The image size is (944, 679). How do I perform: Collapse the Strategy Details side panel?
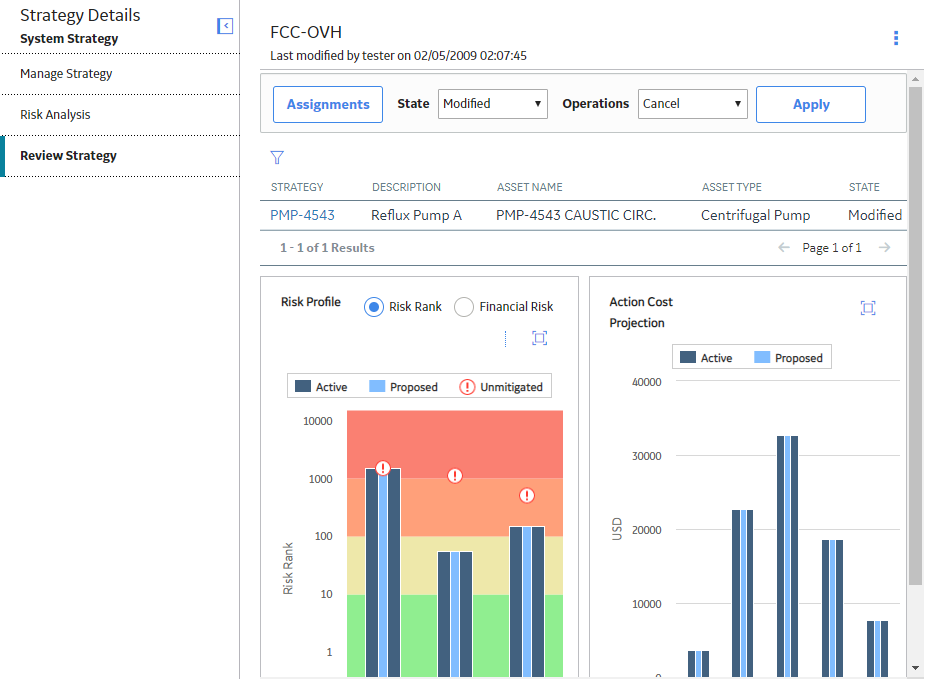225,26
